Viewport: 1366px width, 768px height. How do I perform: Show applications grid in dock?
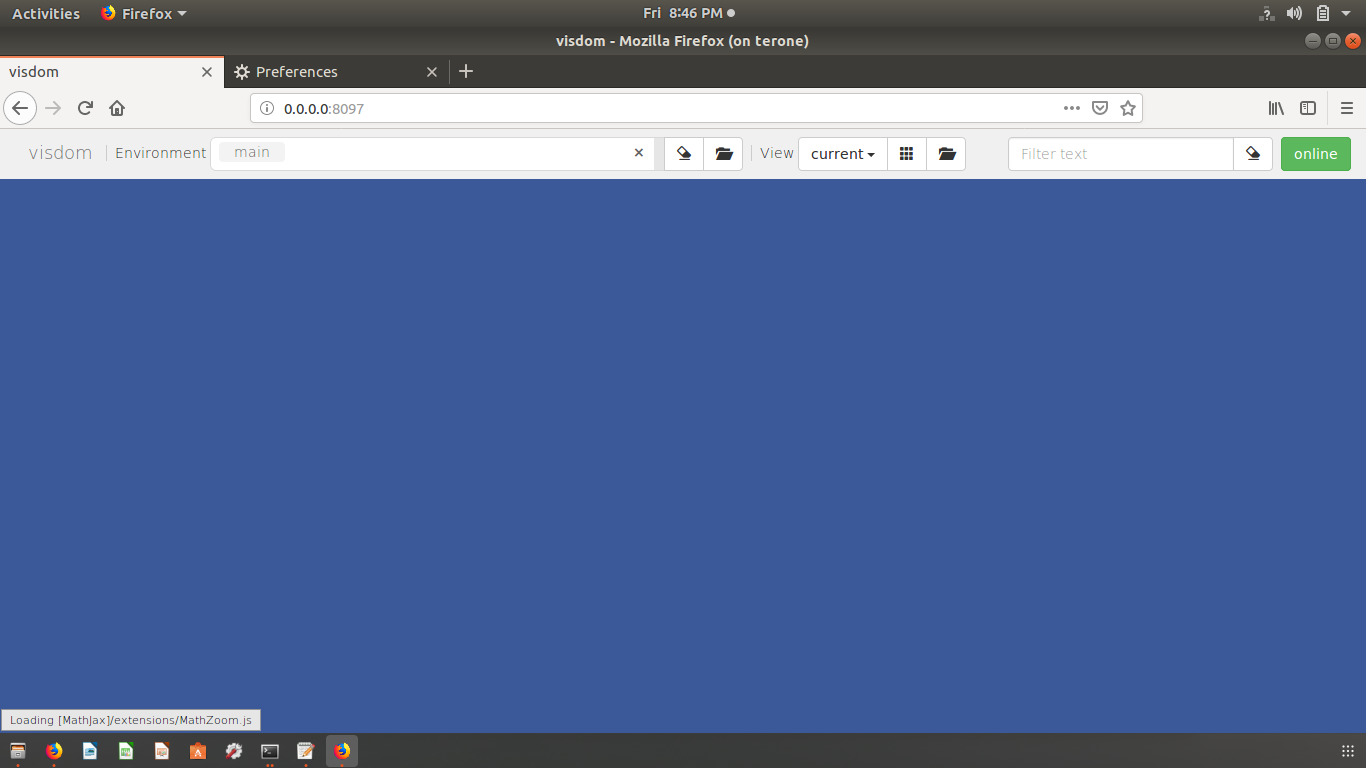click(x=1347, y=751)
